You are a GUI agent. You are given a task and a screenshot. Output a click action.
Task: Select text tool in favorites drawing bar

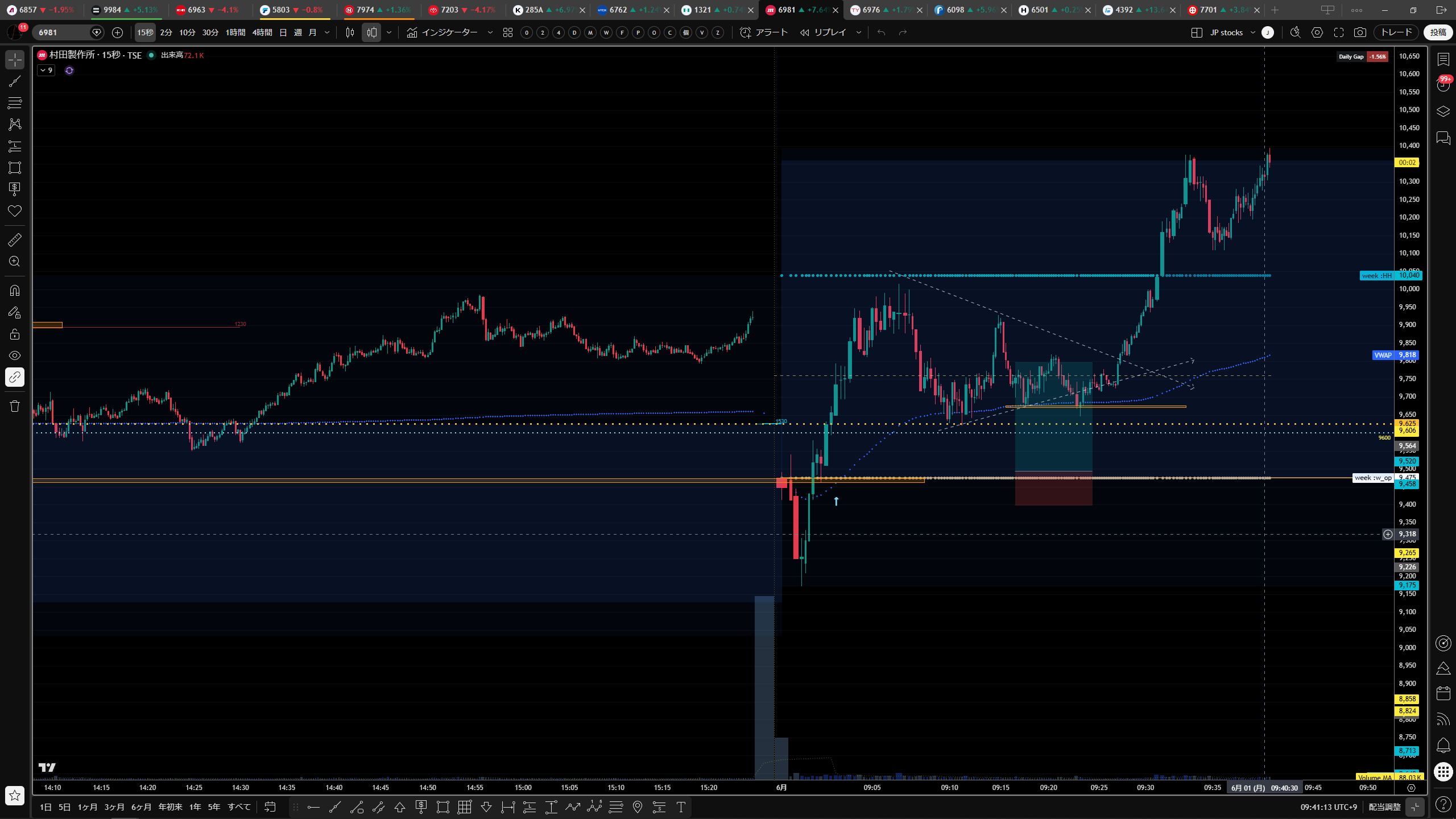click(681, 807)
